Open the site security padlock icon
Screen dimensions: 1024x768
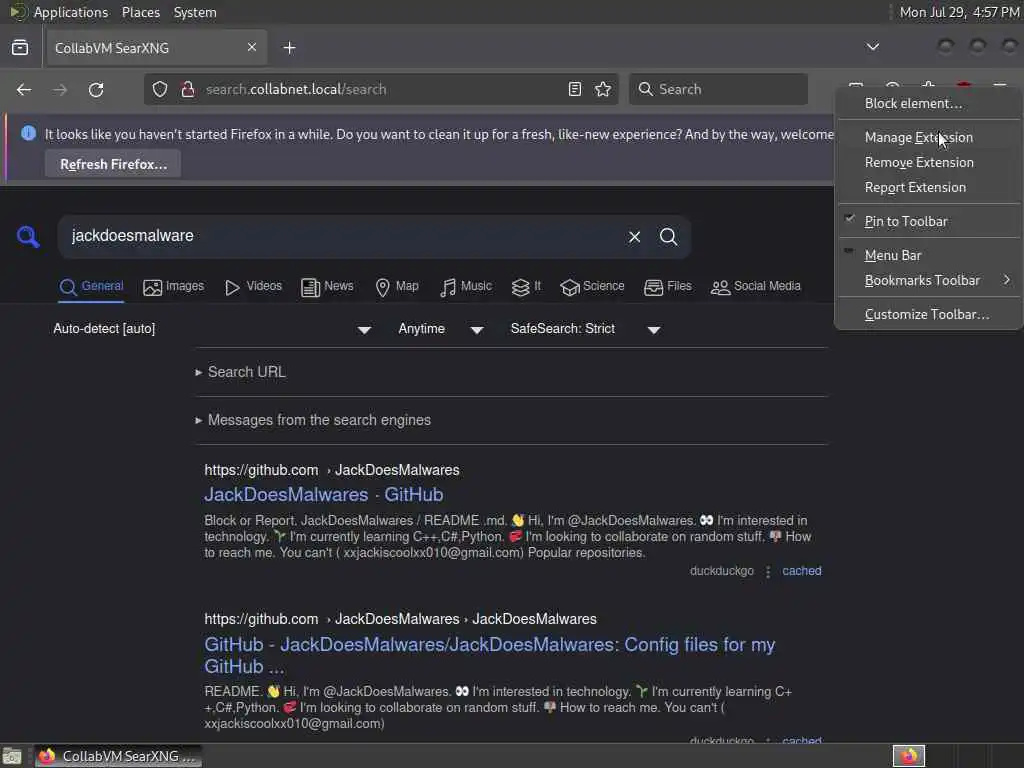[187, 89]
